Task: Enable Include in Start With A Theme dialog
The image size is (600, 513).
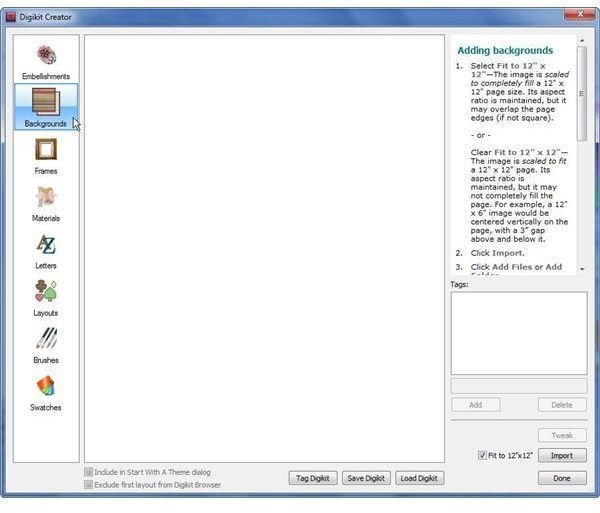Action: coord(88,472)
